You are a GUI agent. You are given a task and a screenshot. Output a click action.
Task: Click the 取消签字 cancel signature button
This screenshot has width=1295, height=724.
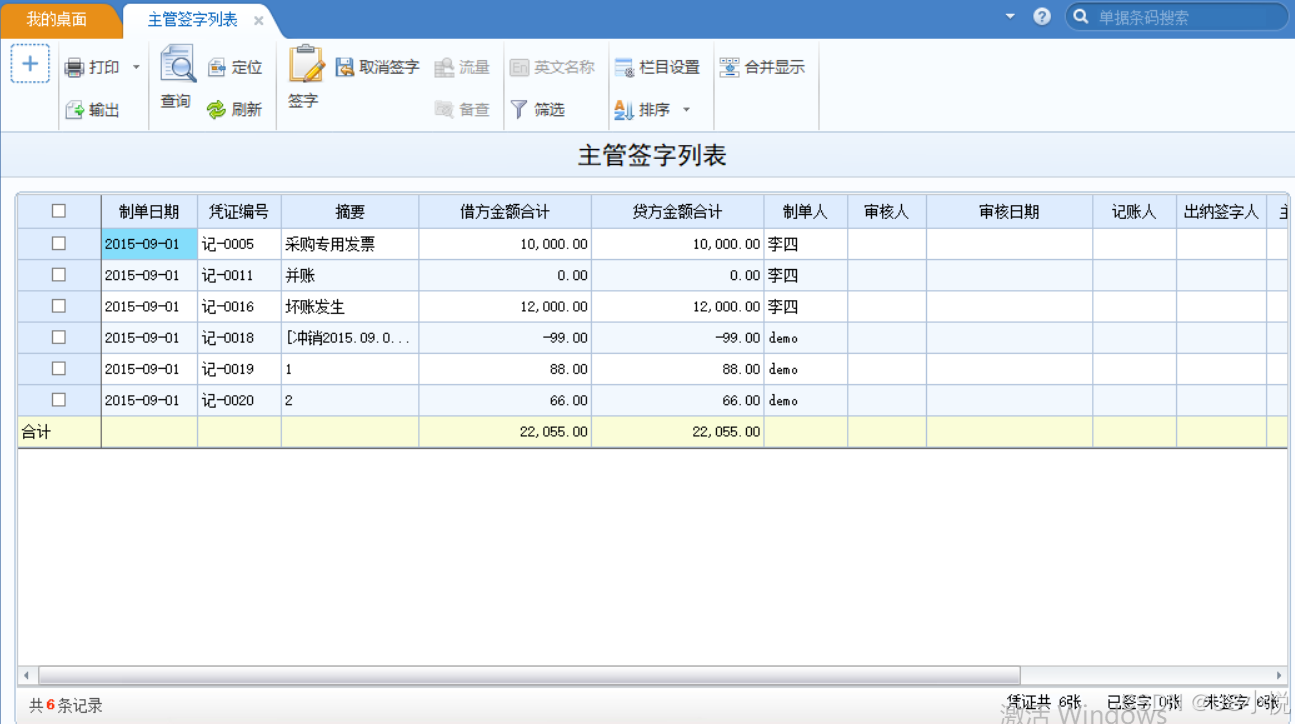pyautogui.click(x=377, y=67)
